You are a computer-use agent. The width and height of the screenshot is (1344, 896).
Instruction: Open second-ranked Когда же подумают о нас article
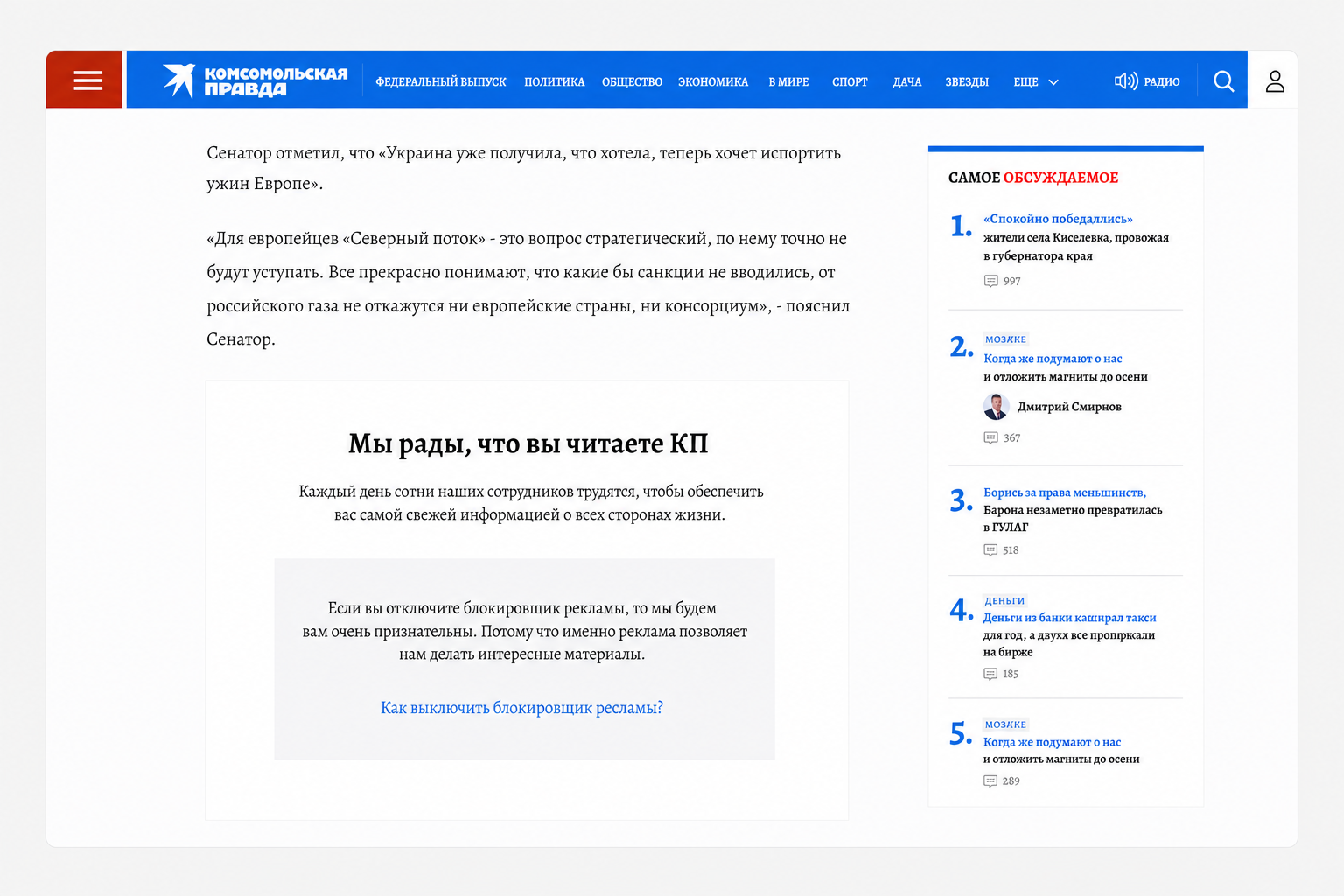(x=1053, y=359)
